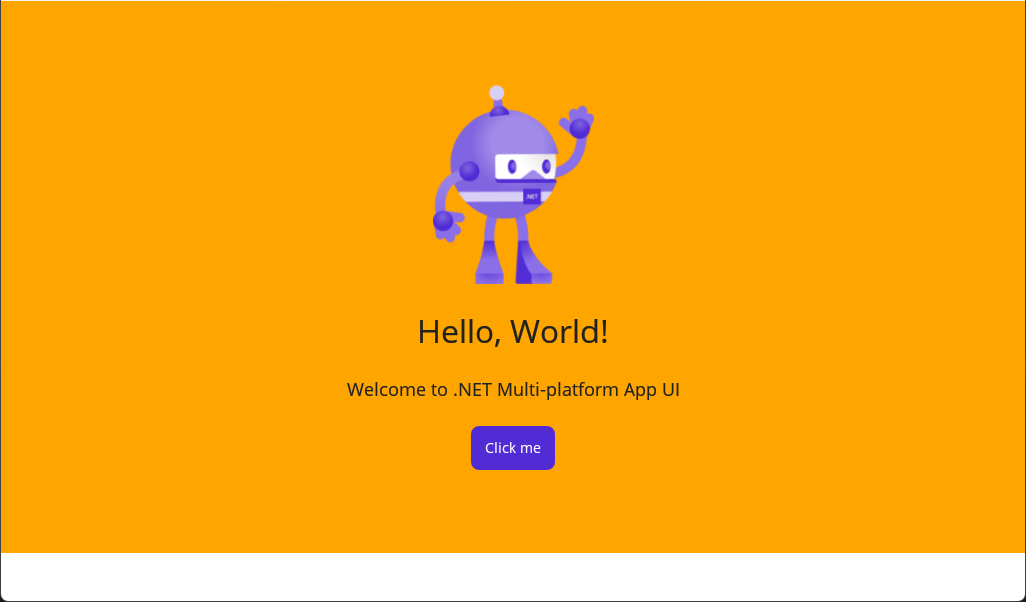Image resolution: width=1026 pixels, height=602 pixels.
Task: Select the "Hello, World!" heading text
Action: tap(513, 331)
